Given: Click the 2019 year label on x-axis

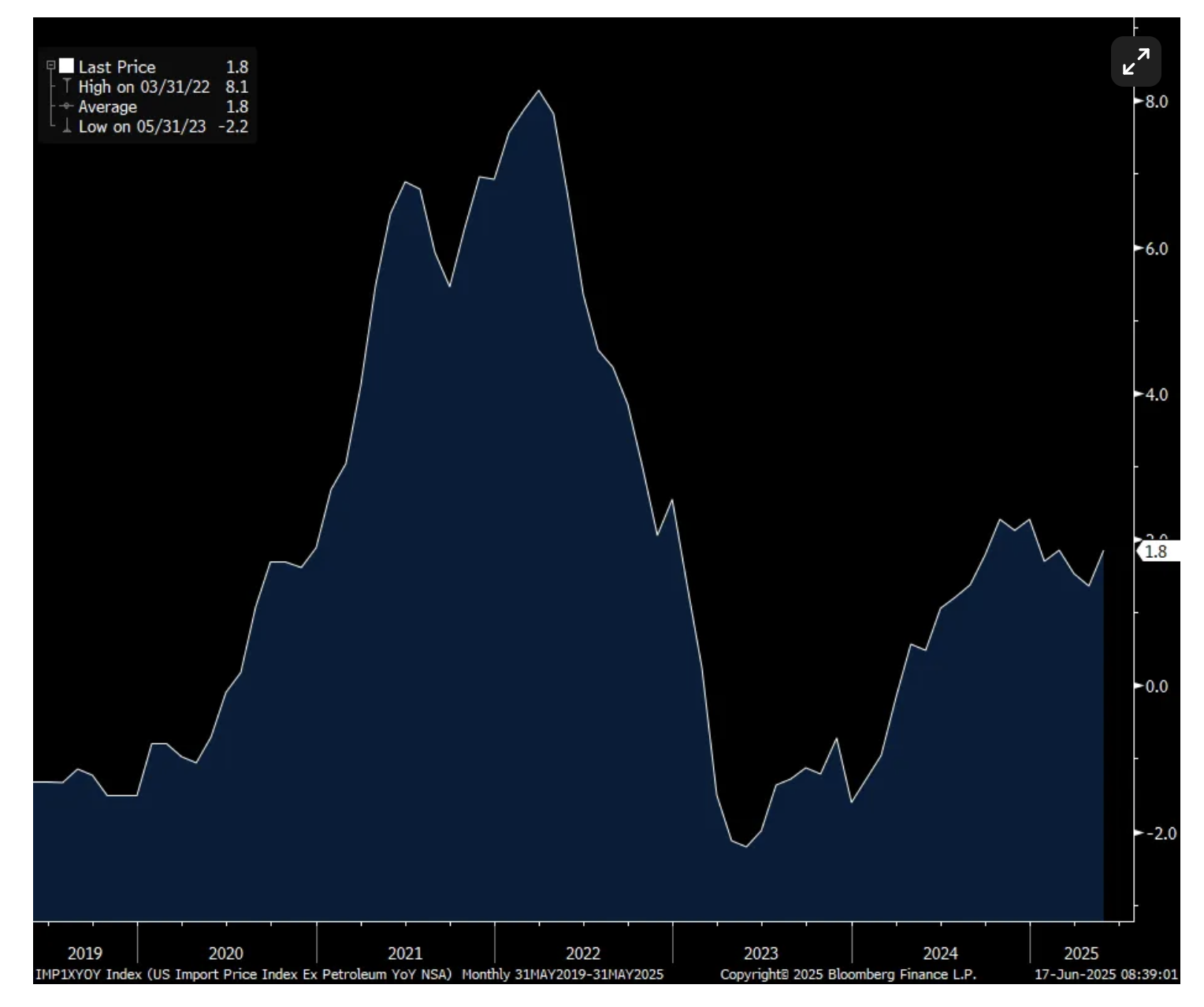Looking at the screenshot, I should pos(85,953).
